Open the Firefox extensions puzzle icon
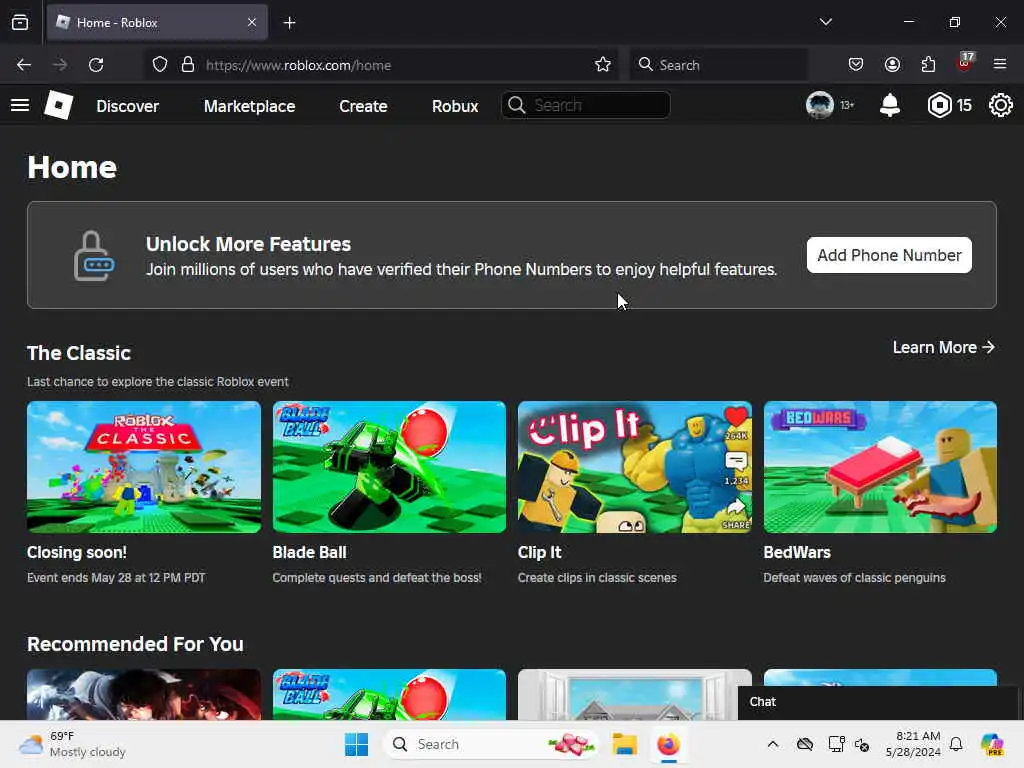1024x768 pixels. pyautogui.click(x=928, y=65)
